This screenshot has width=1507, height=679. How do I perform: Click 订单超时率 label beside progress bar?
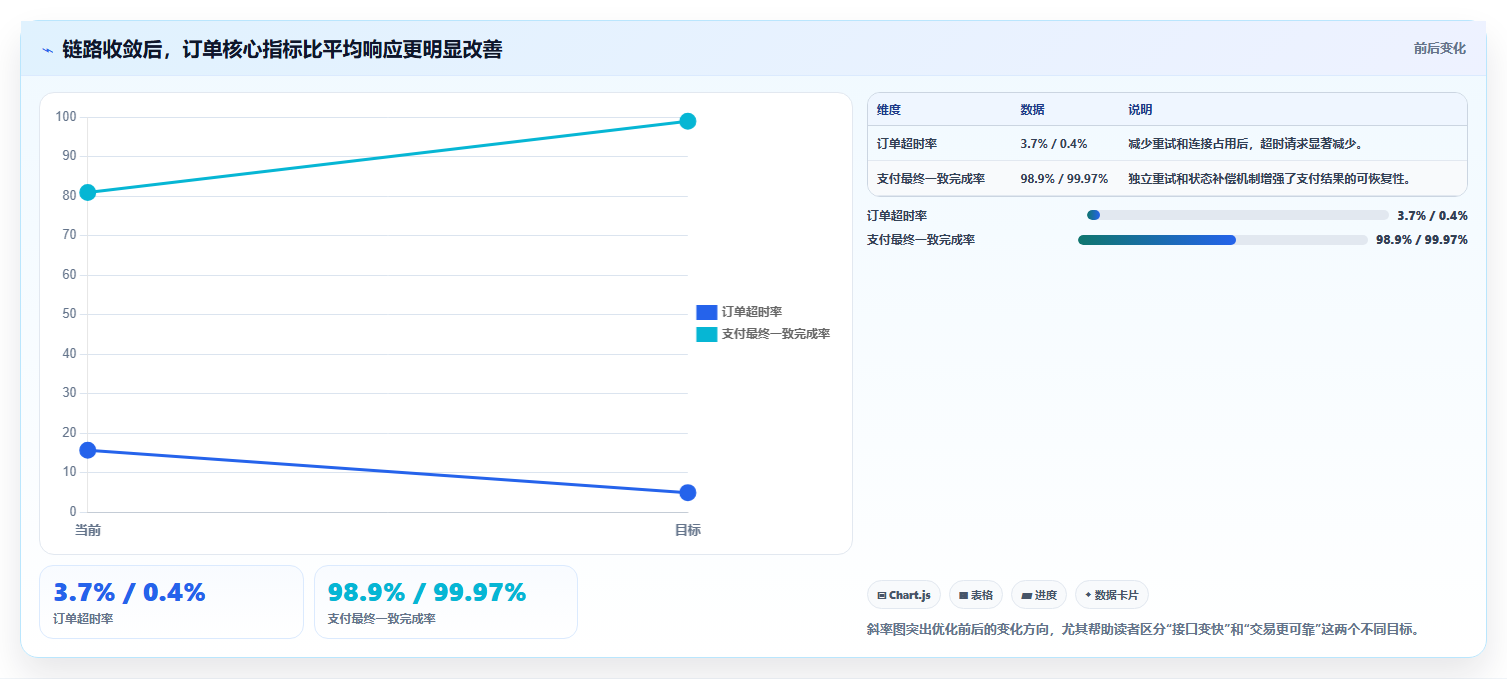click(897, 215)
